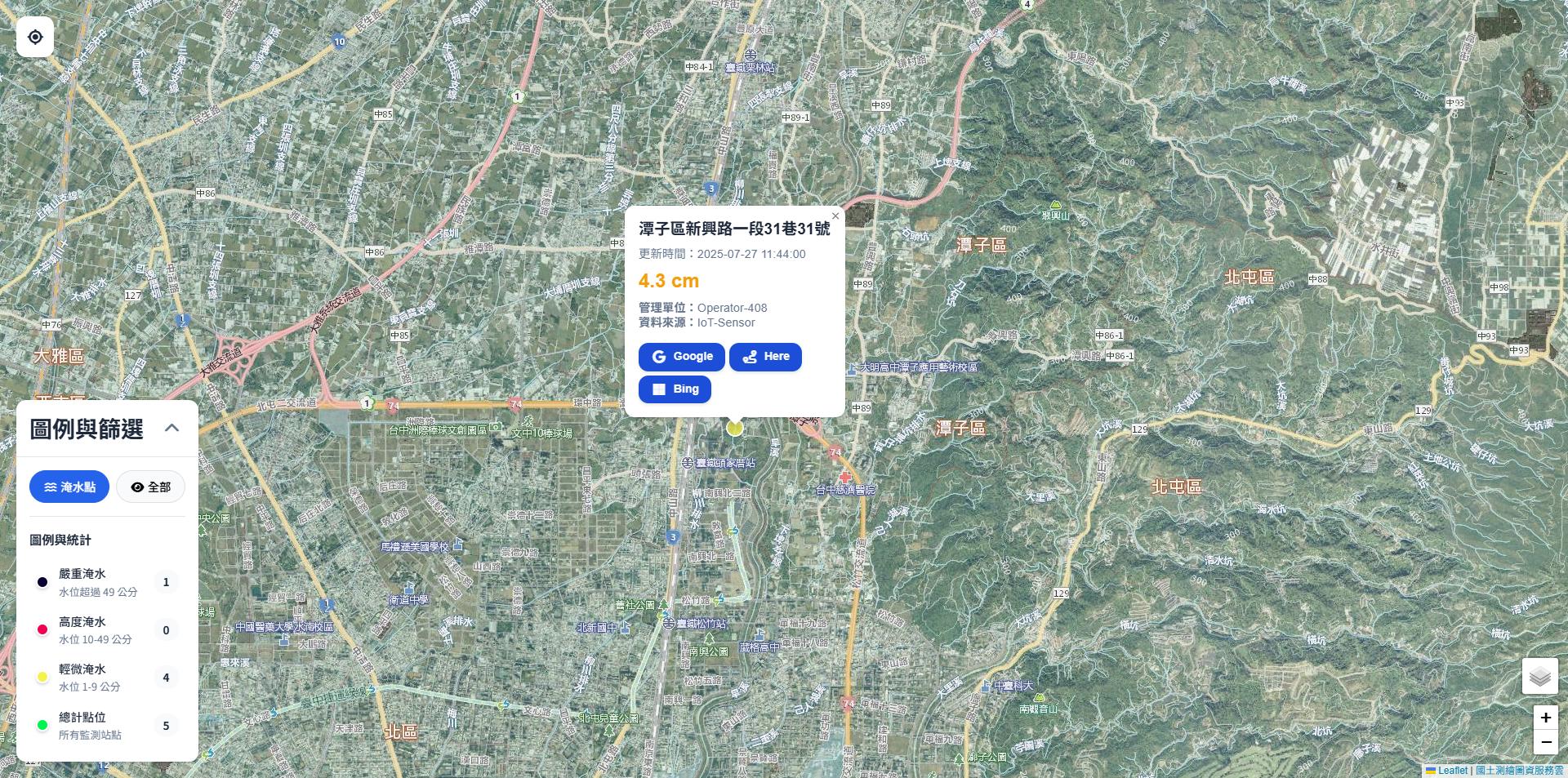Open the map layers stack icon
The height and width of the screenshot is (778, 1568).
1539,676
